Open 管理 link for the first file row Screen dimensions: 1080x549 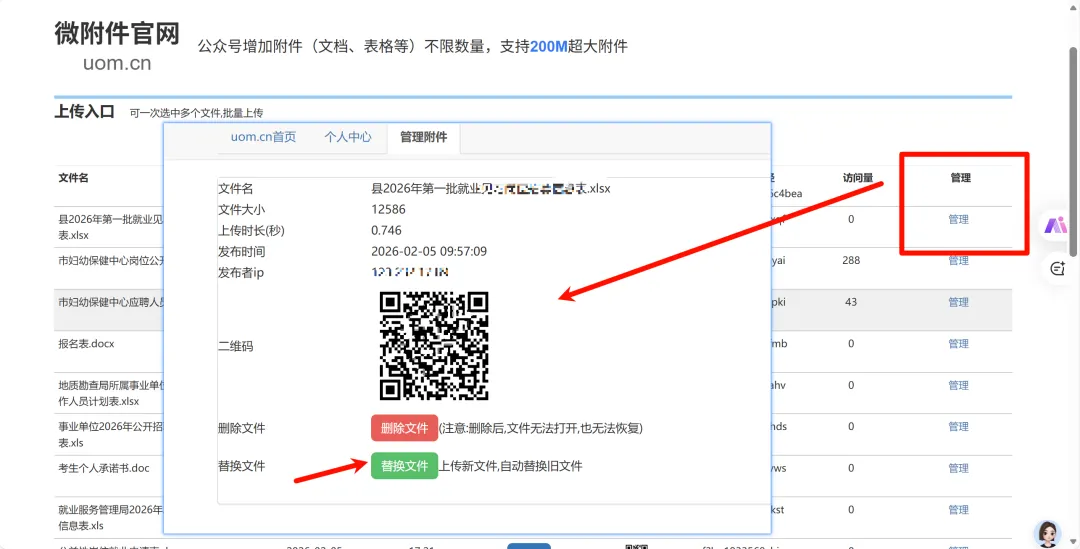[958, 219]
